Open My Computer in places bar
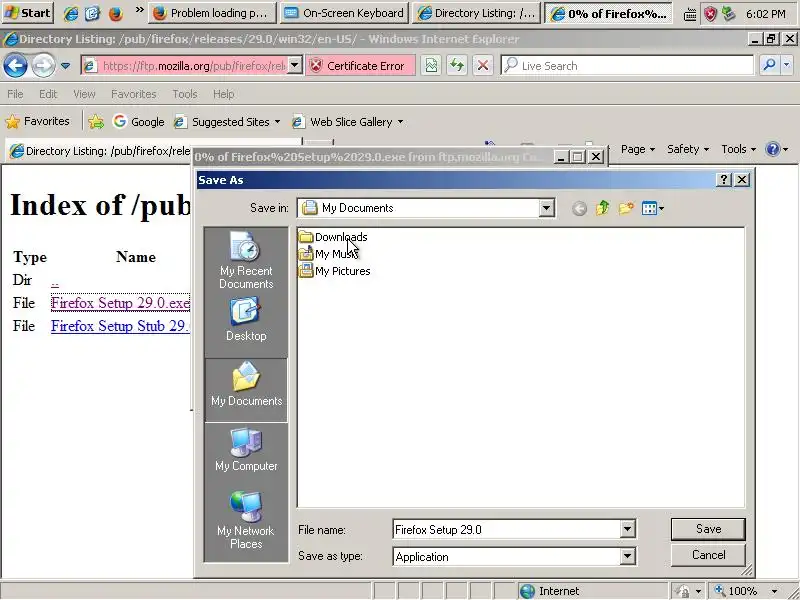 pos(246,450)
